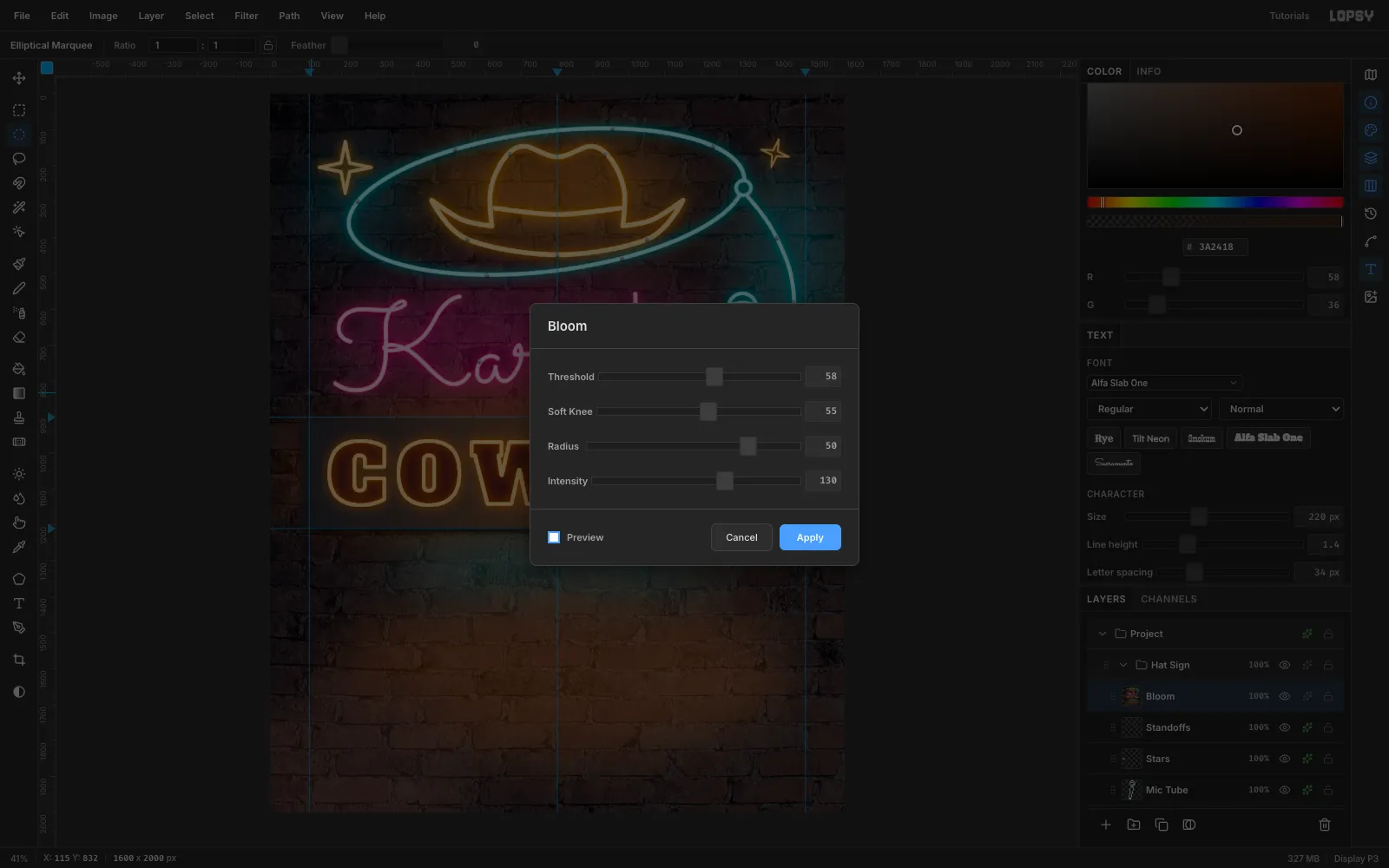Select the Eyedropper tool
The height and width of the screenshot is (868, 1389).
click(x=19, y=547)
